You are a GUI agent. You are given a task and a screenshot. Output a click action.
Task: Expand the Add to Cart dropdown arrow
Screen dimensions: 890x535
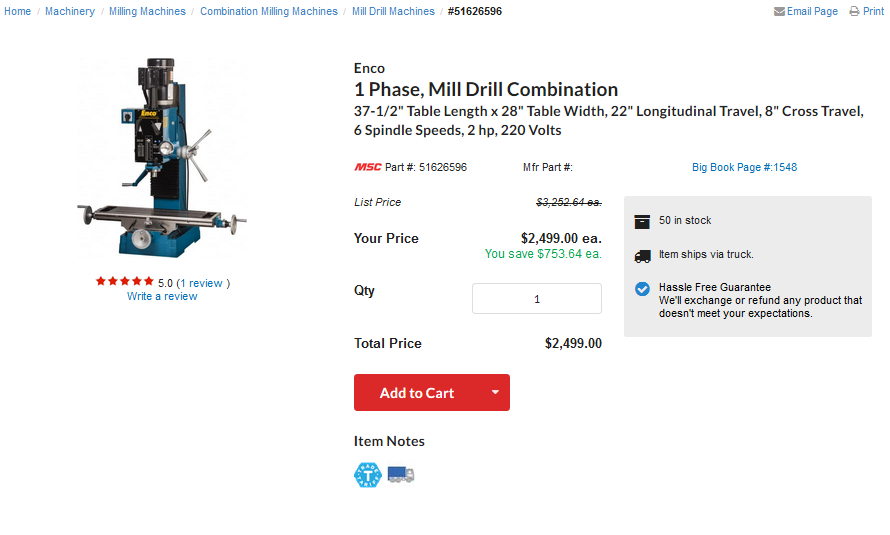495,392
